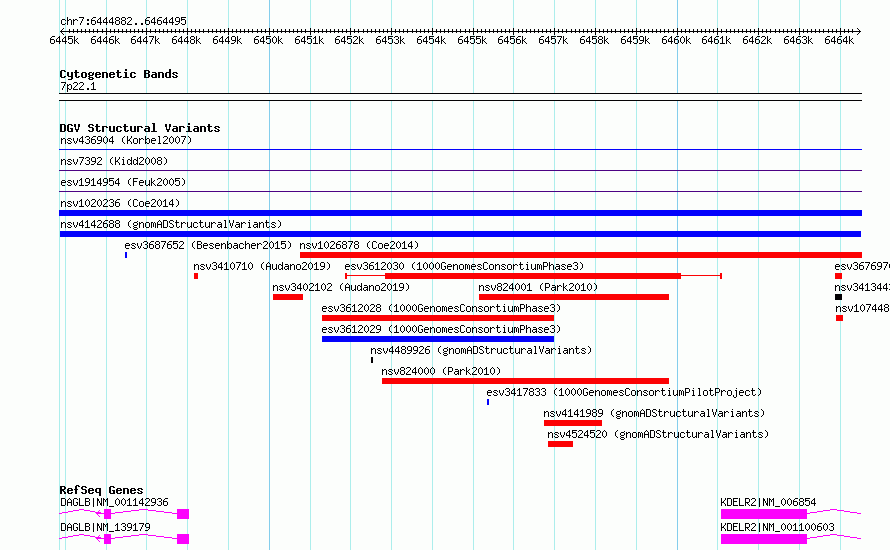Click the DAGLB|NM_139179 gene label
Image resolution: width=890 pixels, height=550 pixels.
pyautogui.click(x=105, y=527)
